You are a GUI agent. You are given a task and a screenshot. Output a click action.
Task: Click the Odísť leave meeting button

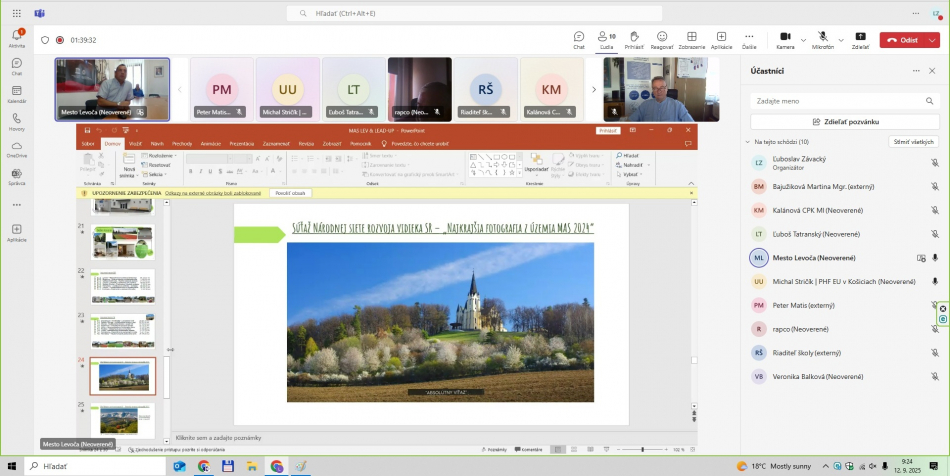902,40
